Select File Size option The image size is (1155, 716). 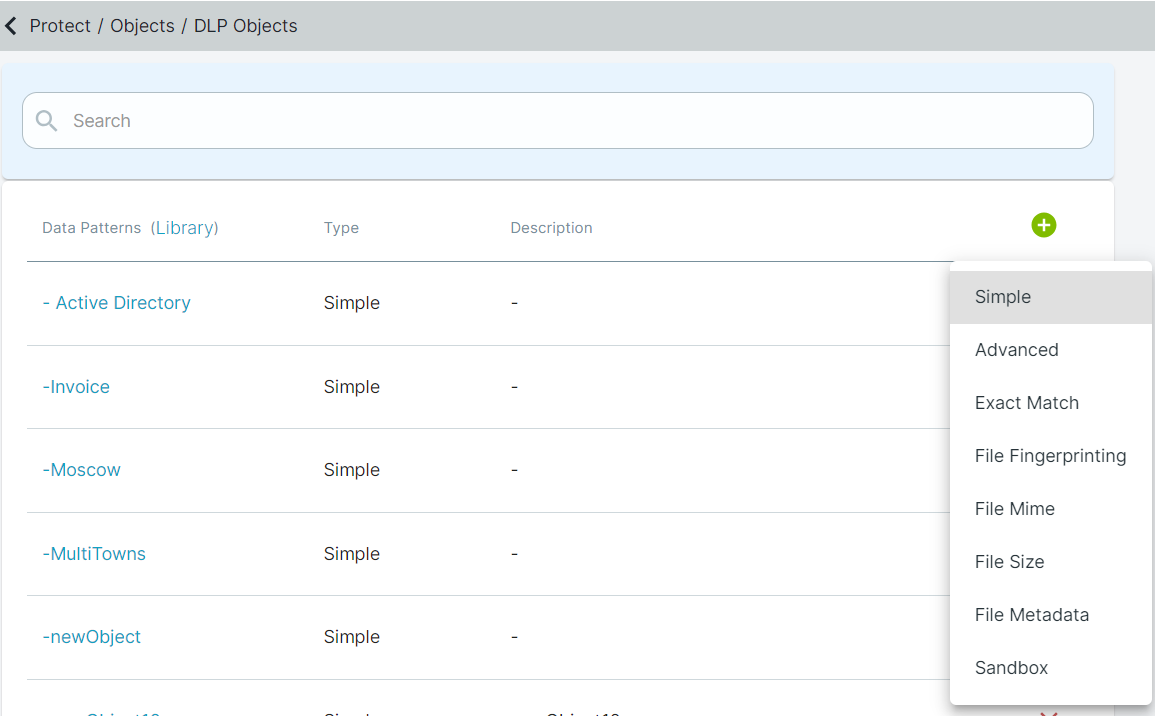(x=1050, y=562)
